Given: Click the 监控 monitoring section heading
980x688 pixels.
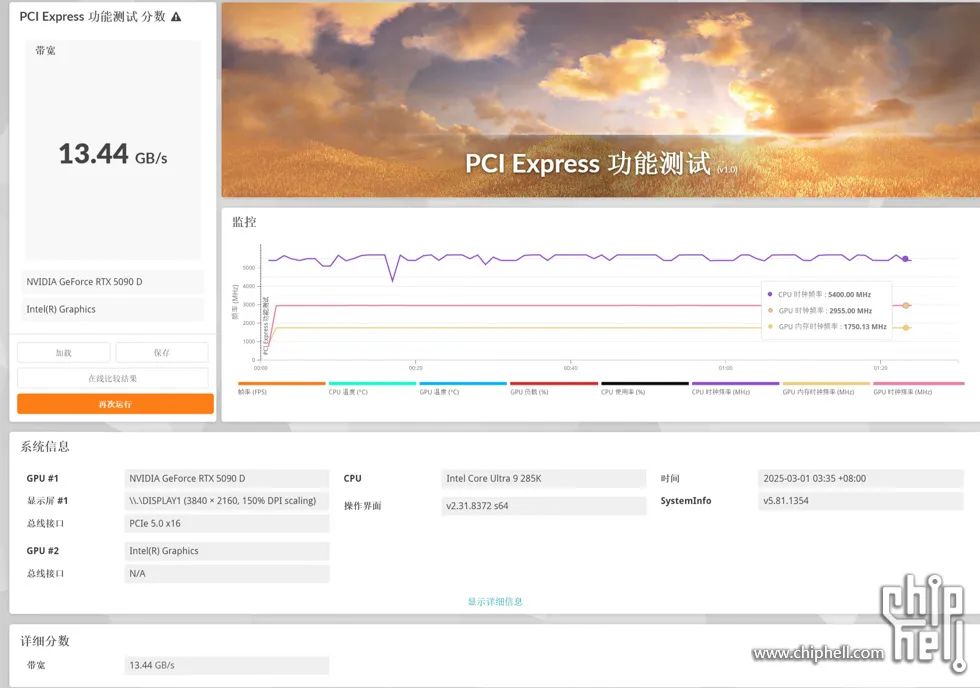Looking at the screenshot, I should pos(244,222).
